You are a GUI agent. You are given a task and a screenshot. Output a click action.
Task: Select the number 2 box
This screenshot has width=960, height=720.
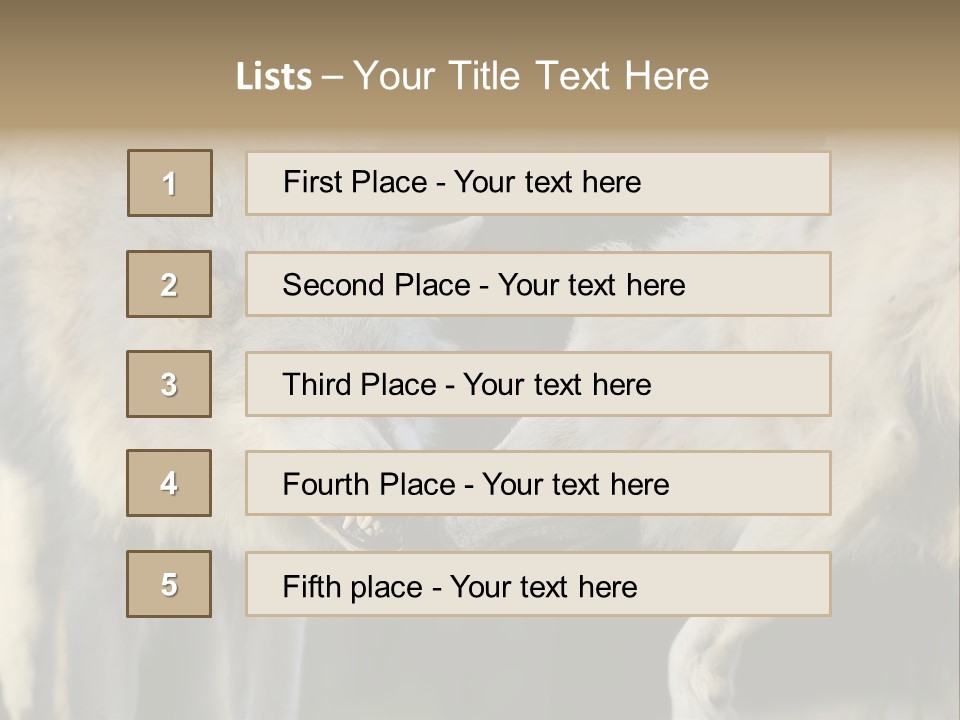coord(169,284)
